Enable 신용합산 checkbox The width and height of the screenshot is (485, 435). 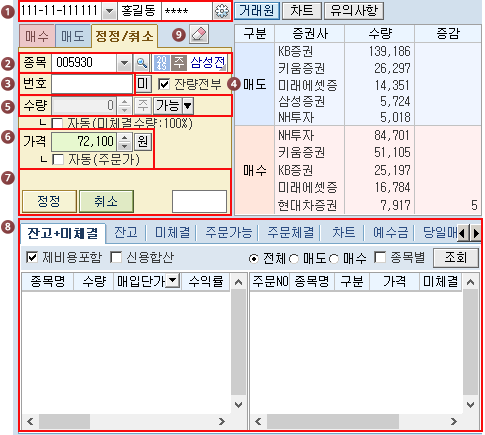pyautogui.click(x=116, y=257)
